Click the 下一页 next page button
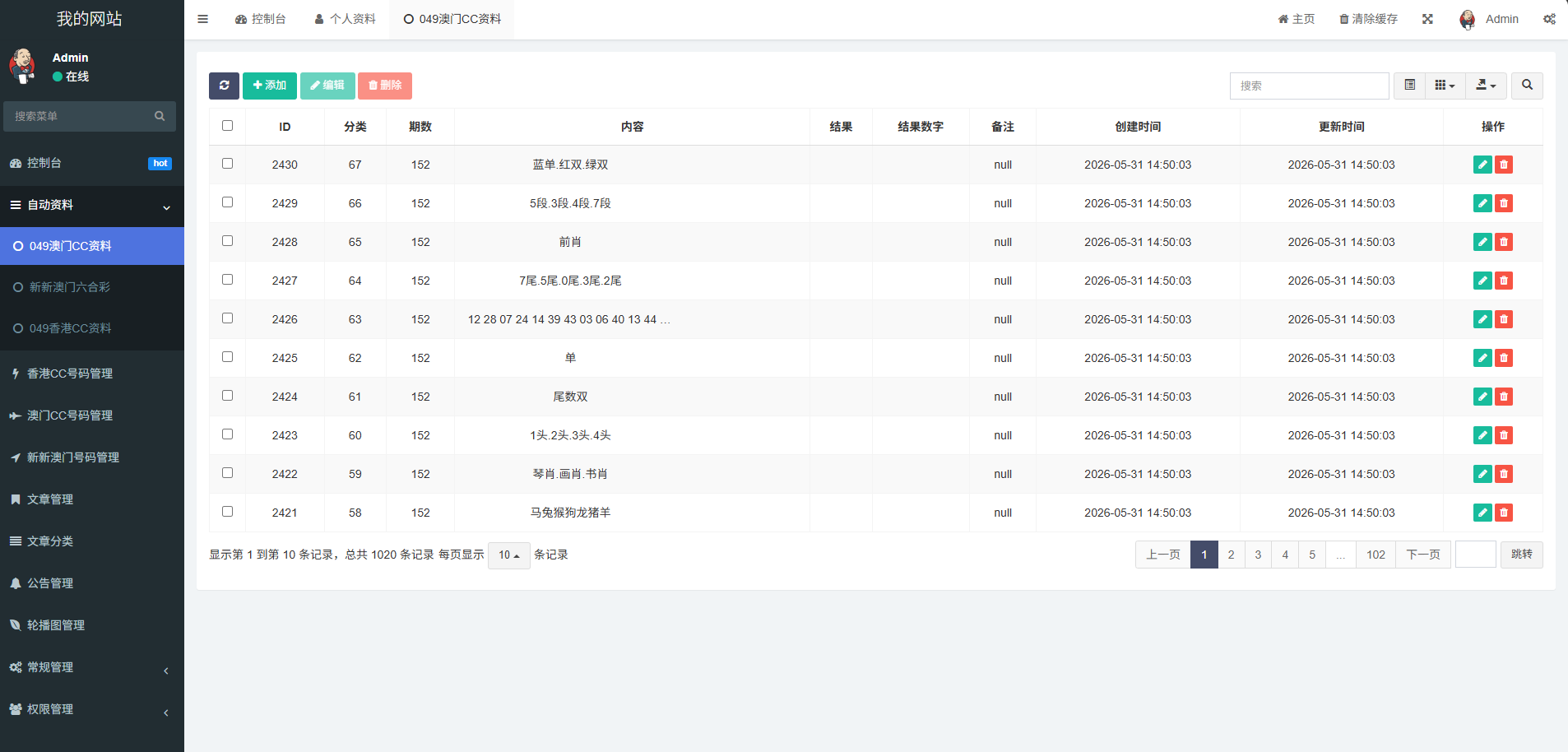1568x752 pixels. (1423, 555)
